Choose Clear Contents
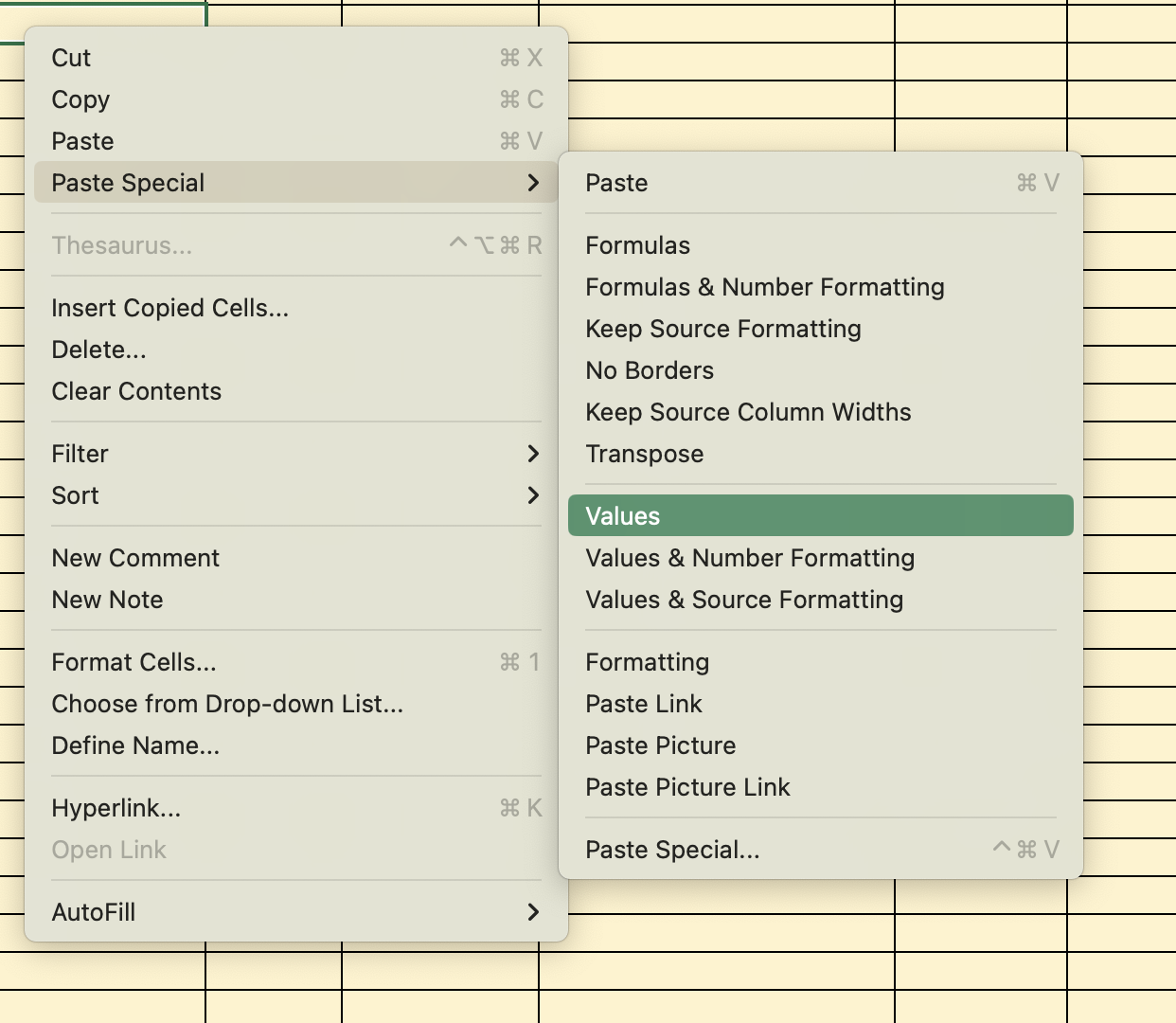The image size is (1176, 1023). pos(135,391)
